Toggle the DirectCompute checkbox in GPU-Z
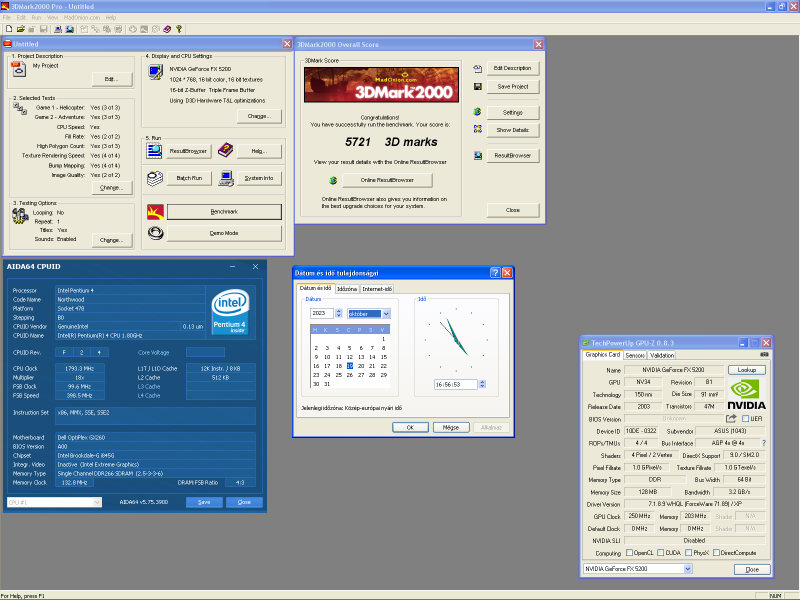The width and height of the screenshot is (800, 600). [716, 553]
